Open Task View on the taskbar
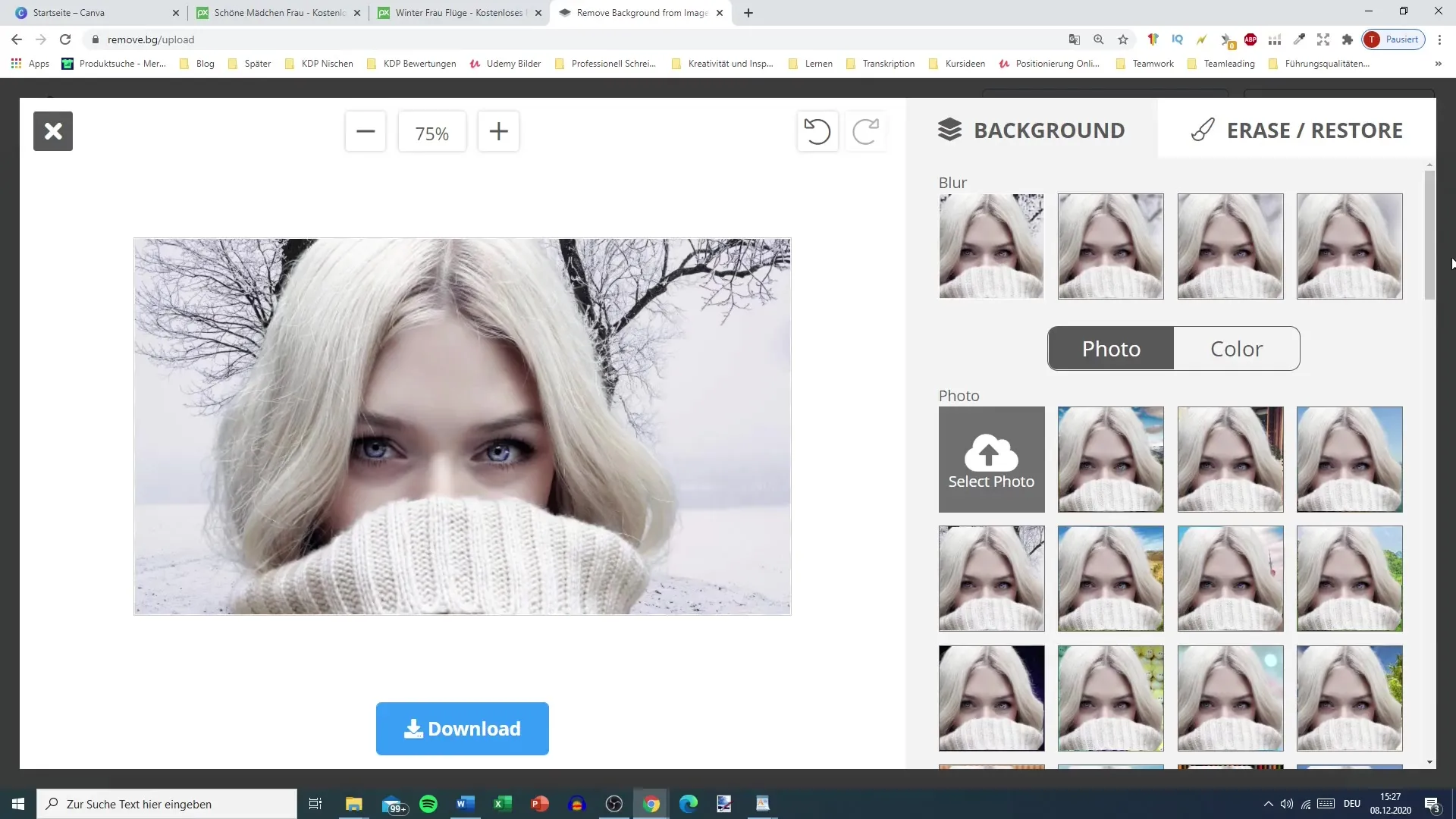Viewport: 1456px width, 819px height. 315,804
